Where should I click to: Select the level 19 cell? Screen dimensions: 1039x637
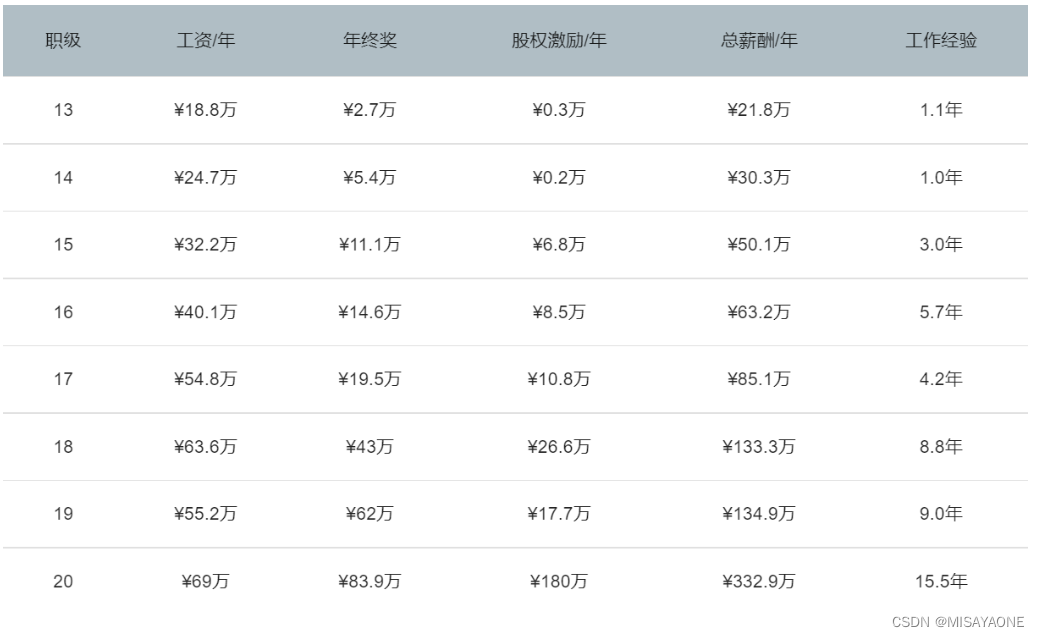click(63, 514)
